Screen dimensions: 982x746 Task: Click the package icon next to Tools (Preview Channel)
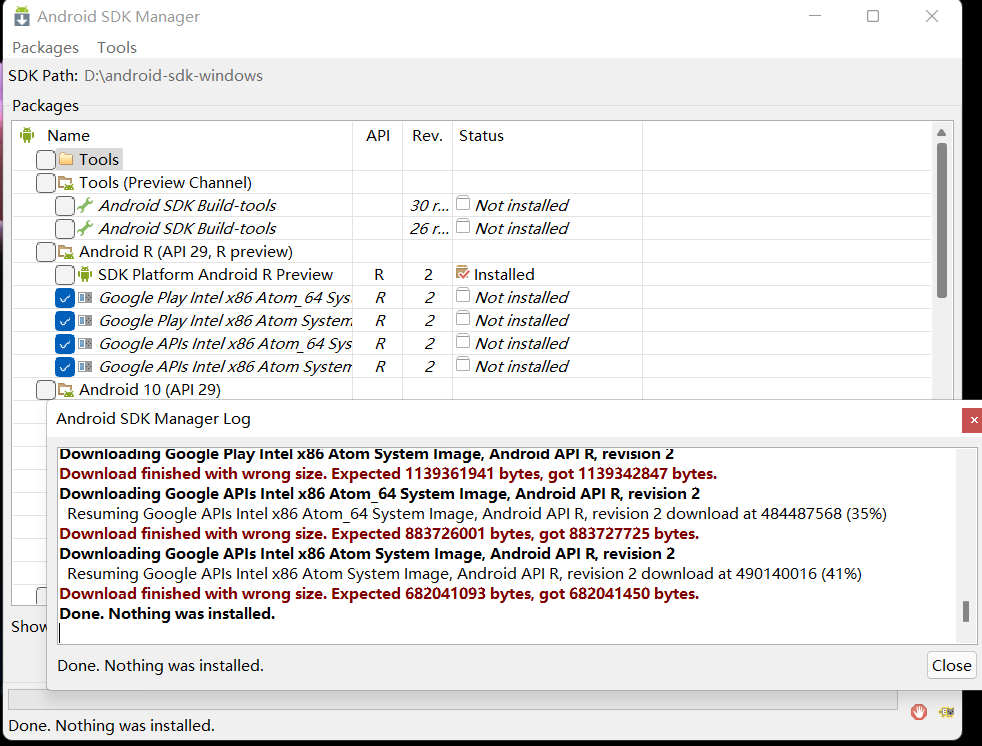66,182
